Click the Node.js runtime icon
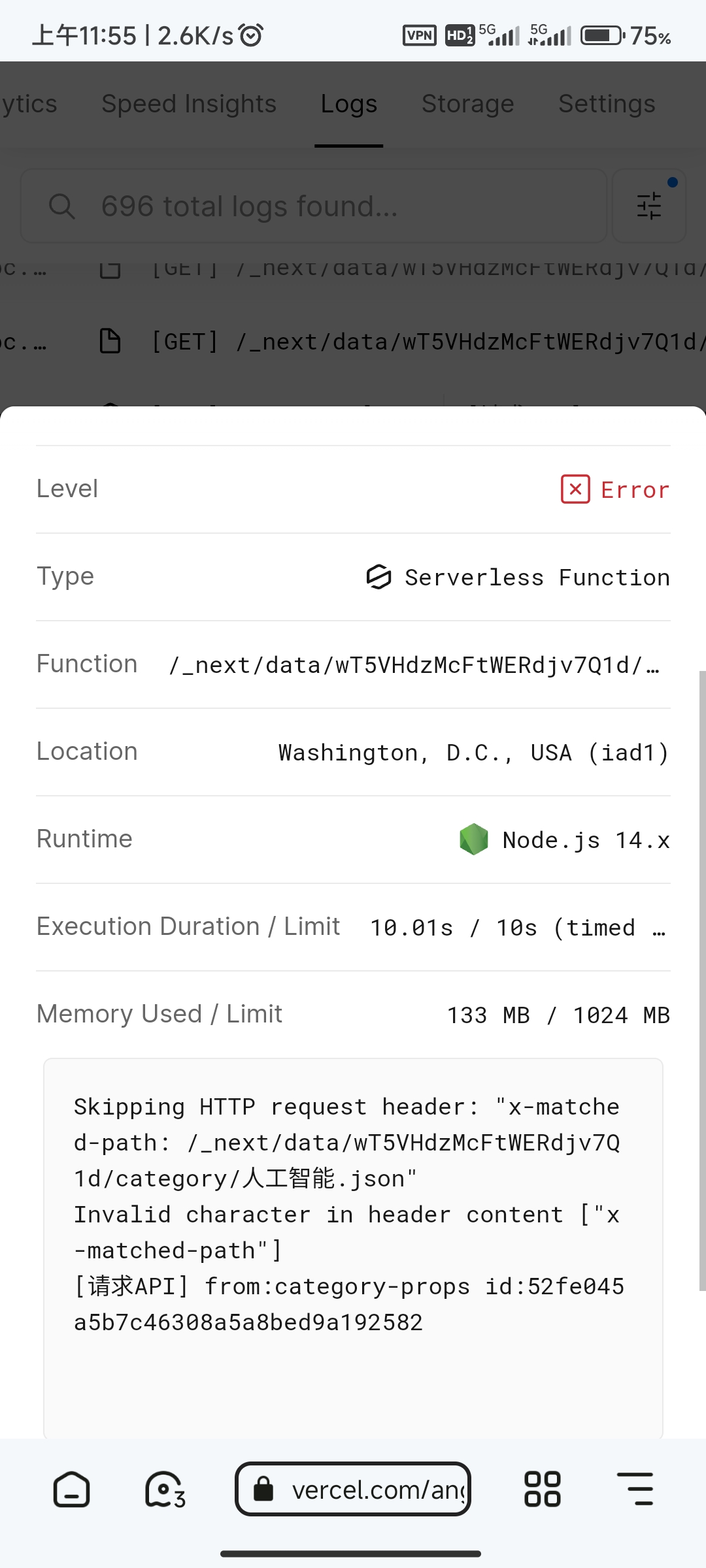706x1568 pixels. click(x=474, y=840)
